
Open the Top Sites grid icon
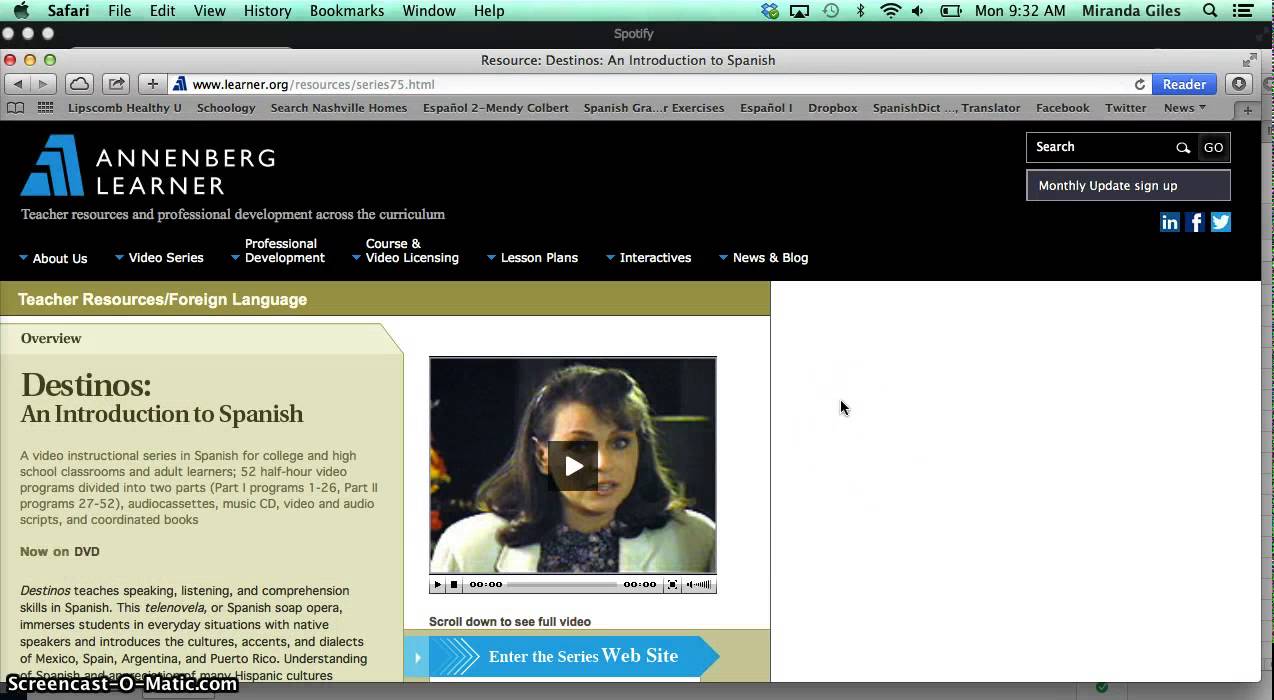click(x=45, y=108)
